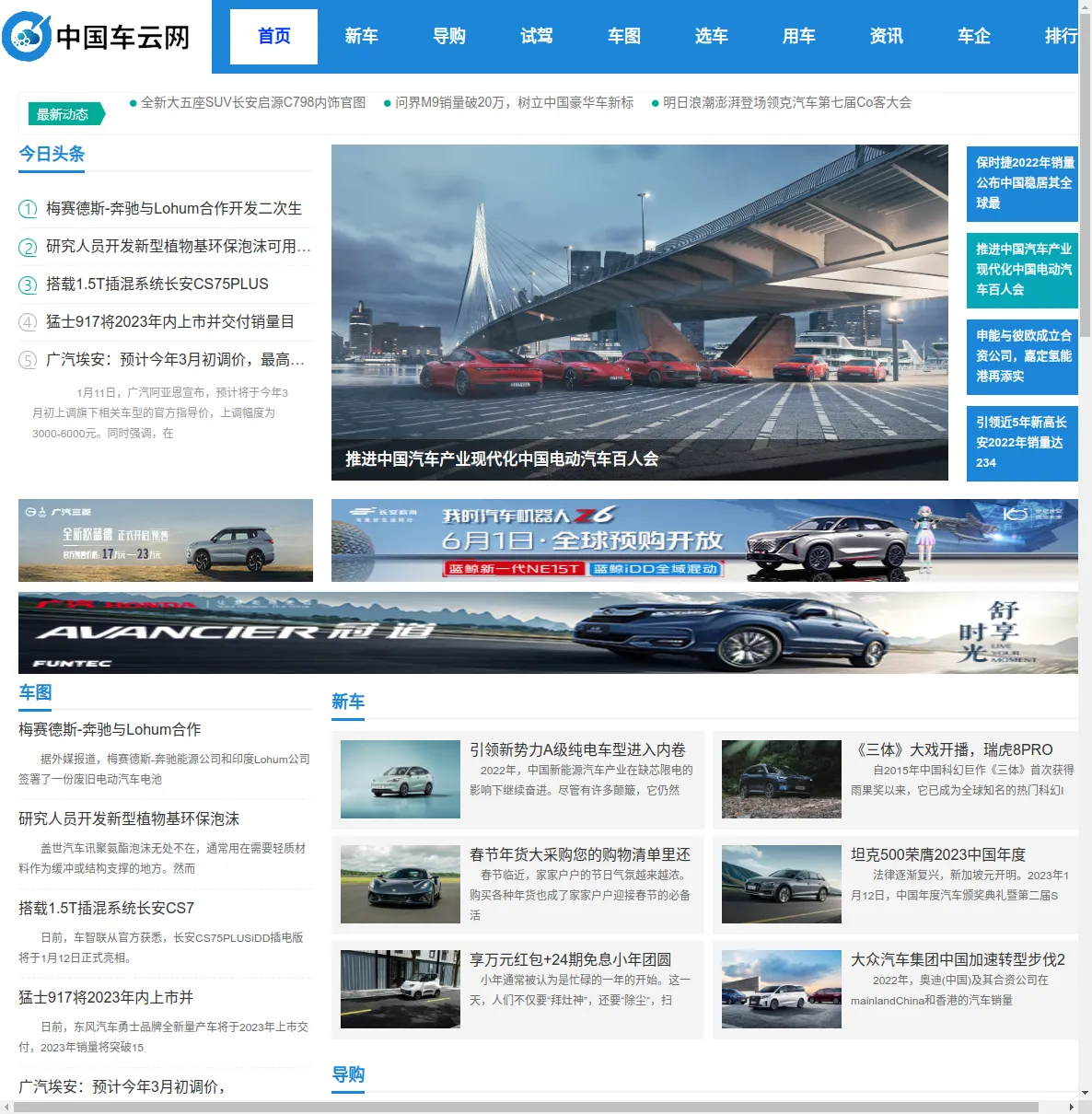Image resolution: width=1092 pixels, height=1114 pixels.
Task: Click the 导购 section heading
Action: click(x=348, y=1074)
